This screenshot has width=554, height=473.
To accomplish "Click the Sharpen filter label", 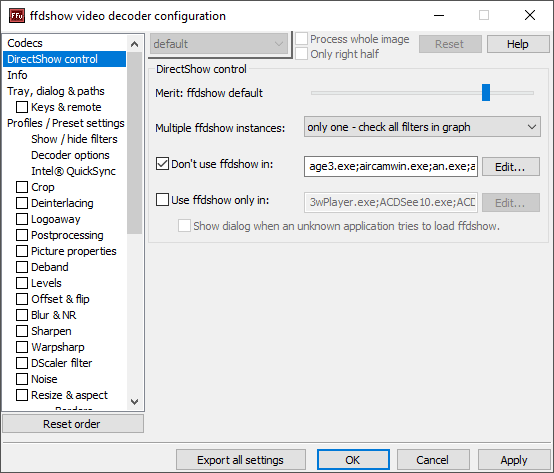I will [51, 331].
